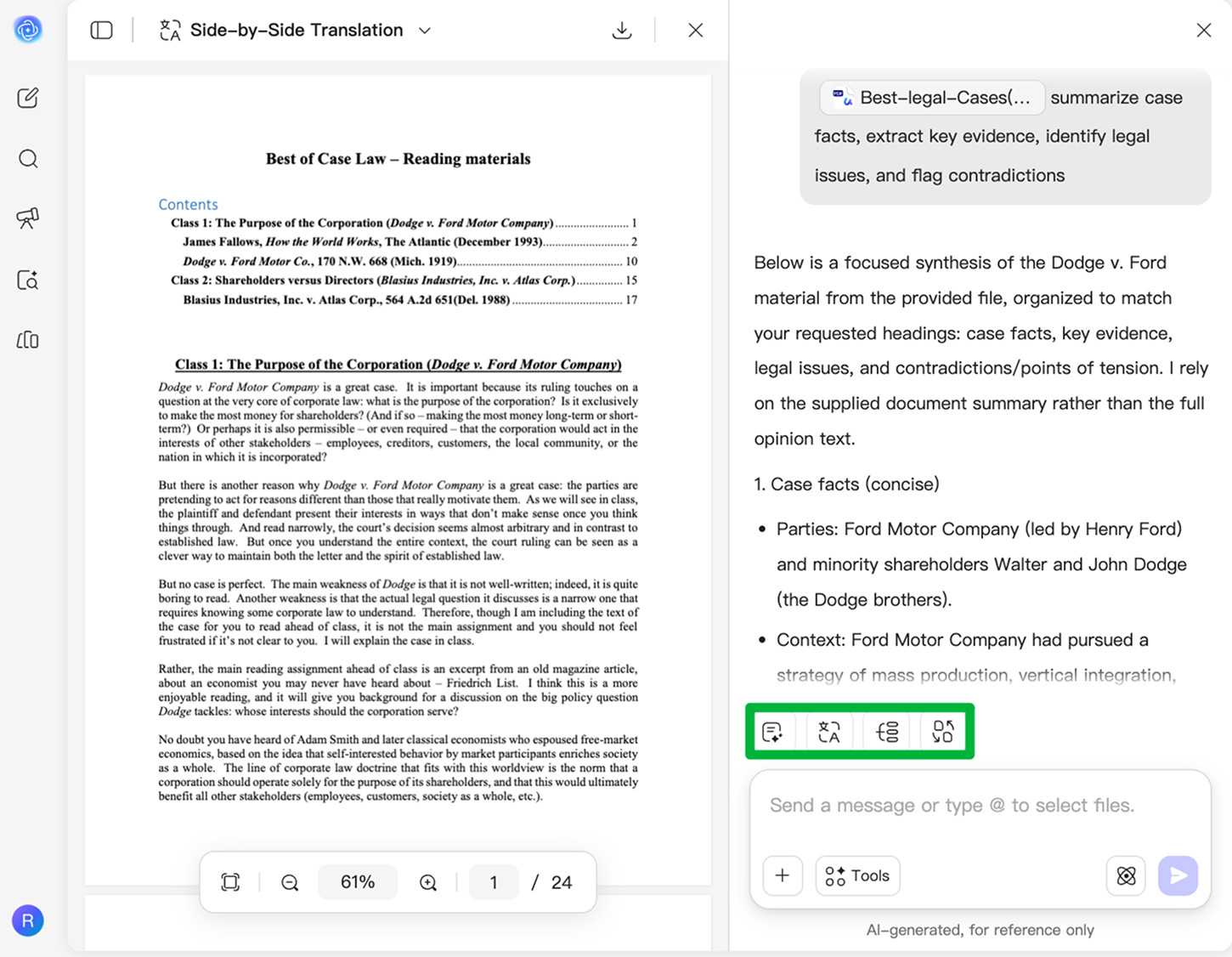Click the user avatar R

pyautogui.click(x=28, y=920)
